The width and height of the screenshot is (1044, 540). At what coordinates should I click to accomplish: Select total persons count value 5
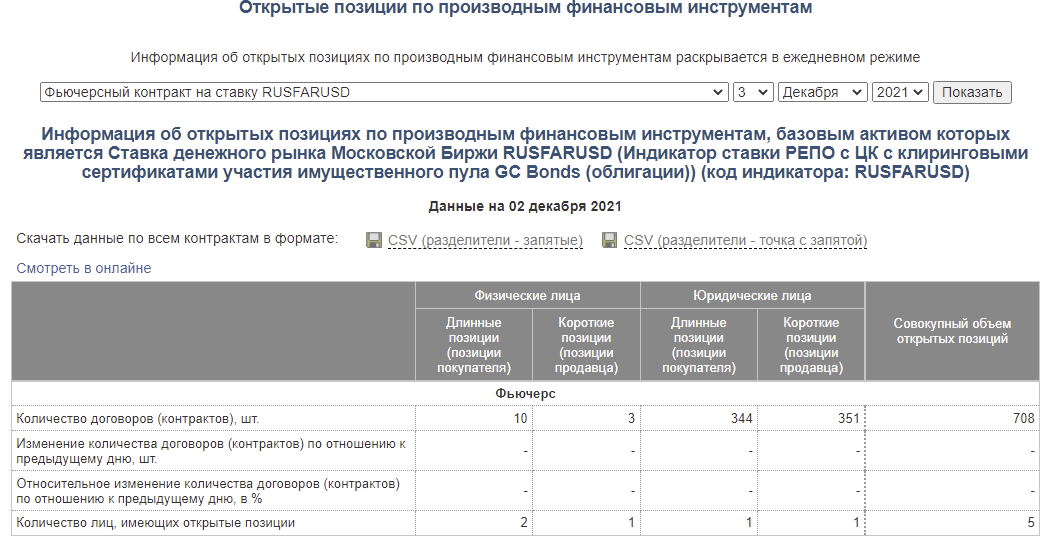(x=1031, y=523)
